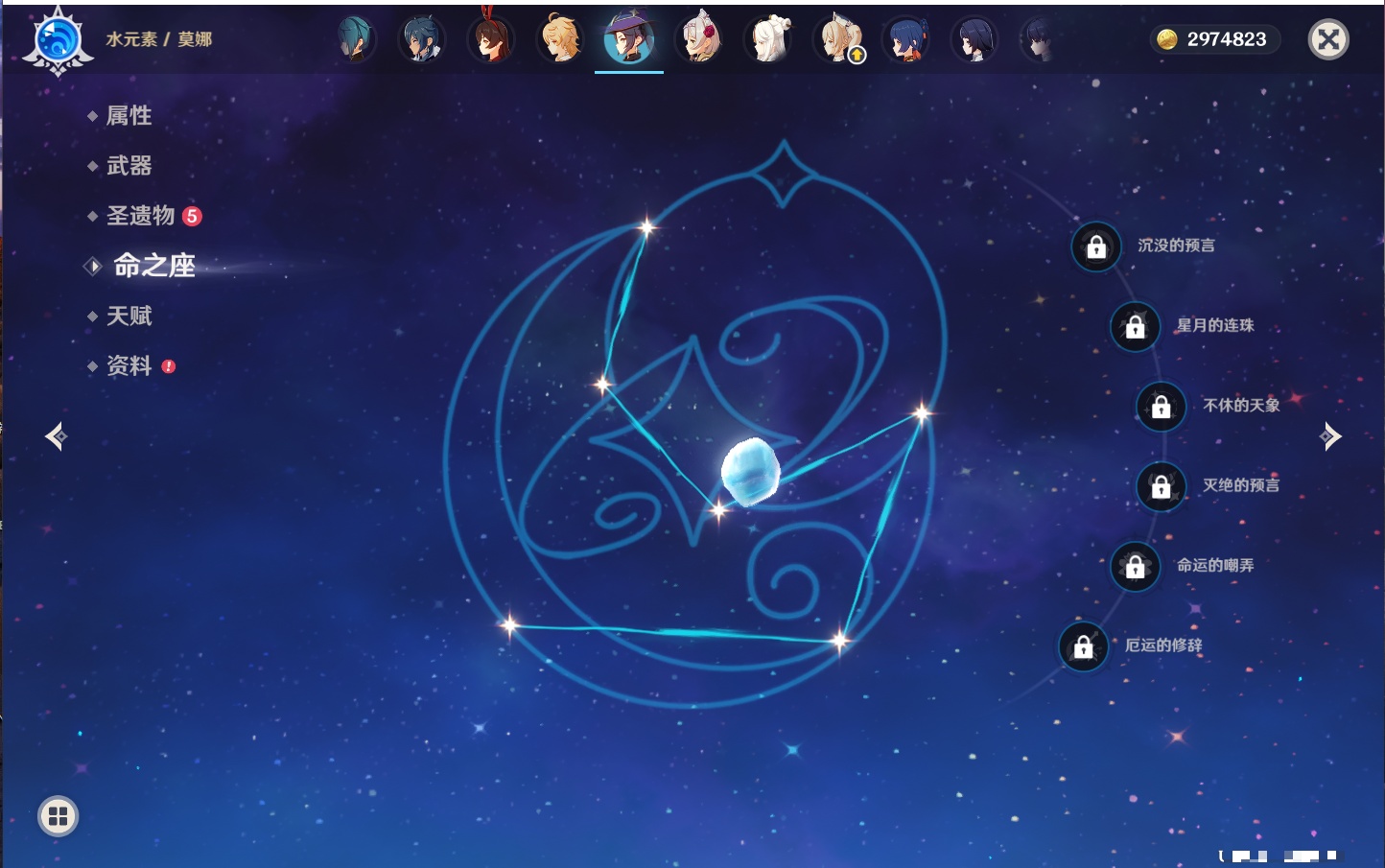Screen dimensions: 1385x868
Task: Select the dark-haired portrait right of Xiangling
Action: click(974, 39)
